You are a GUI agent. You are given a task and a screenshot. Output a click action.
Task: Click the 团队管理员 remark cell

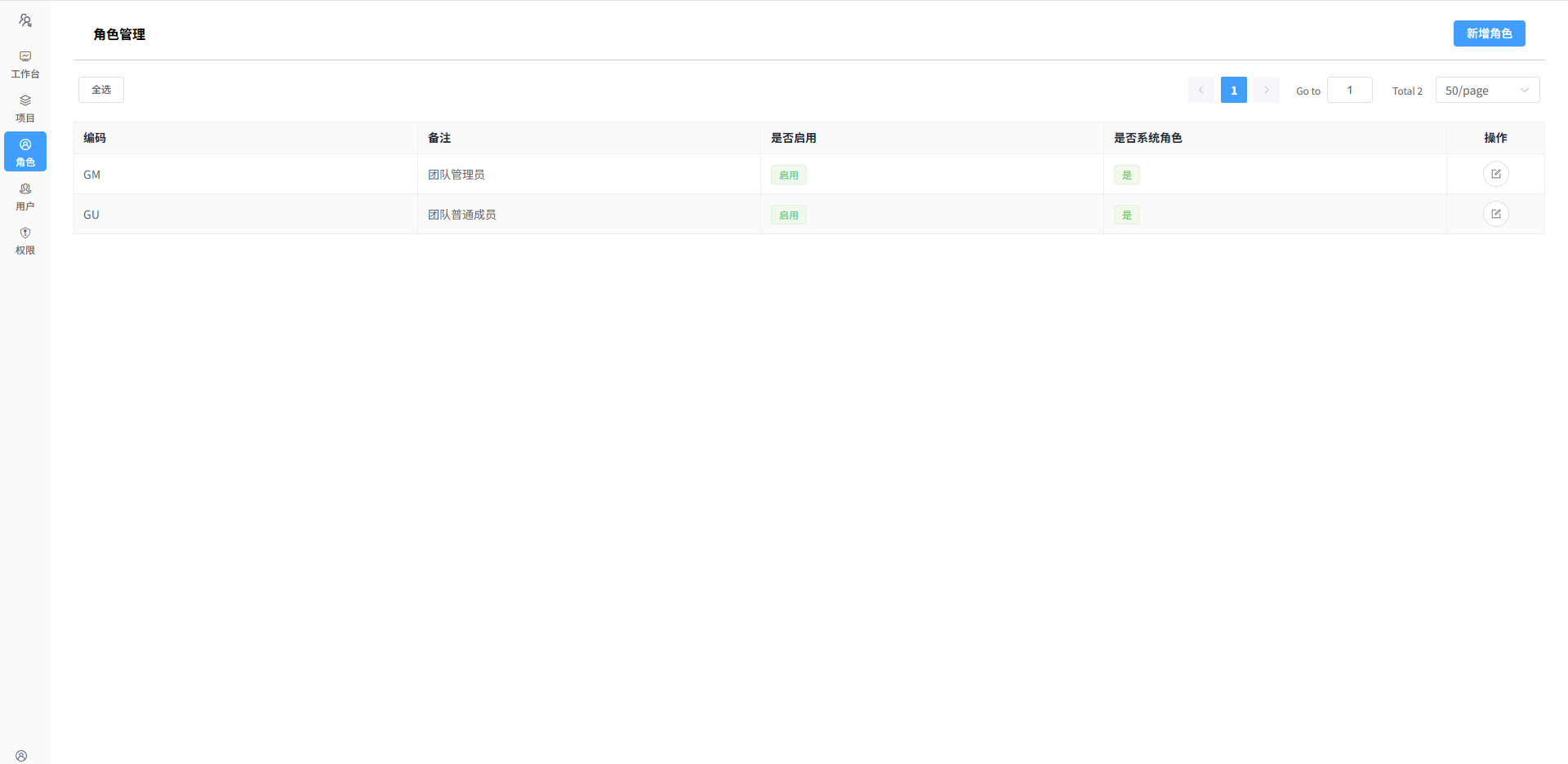point(456,175)
